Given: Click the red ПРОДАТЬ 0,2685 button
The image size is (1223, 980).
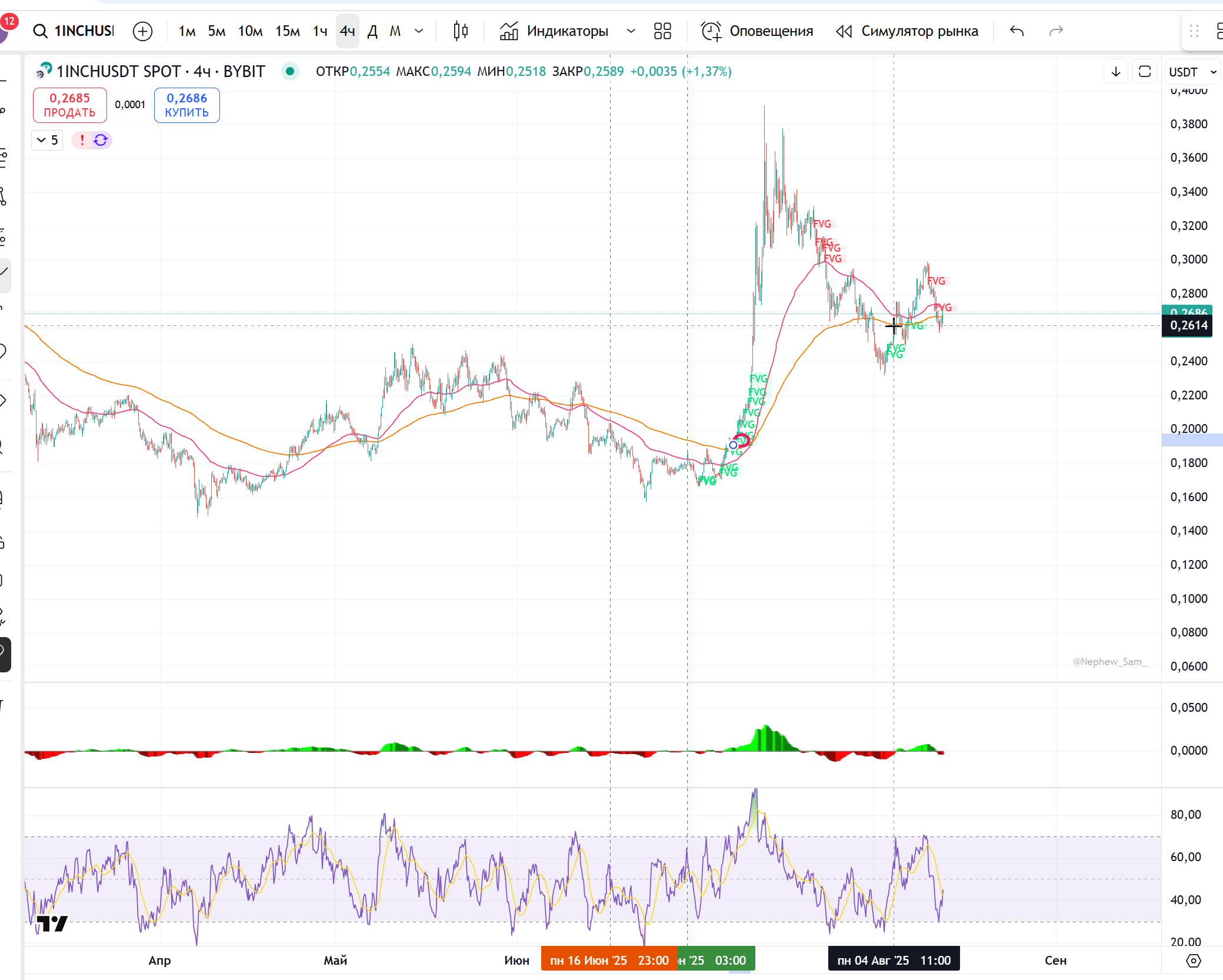Looking at the screenshot, I should click(x=69, y=105).
